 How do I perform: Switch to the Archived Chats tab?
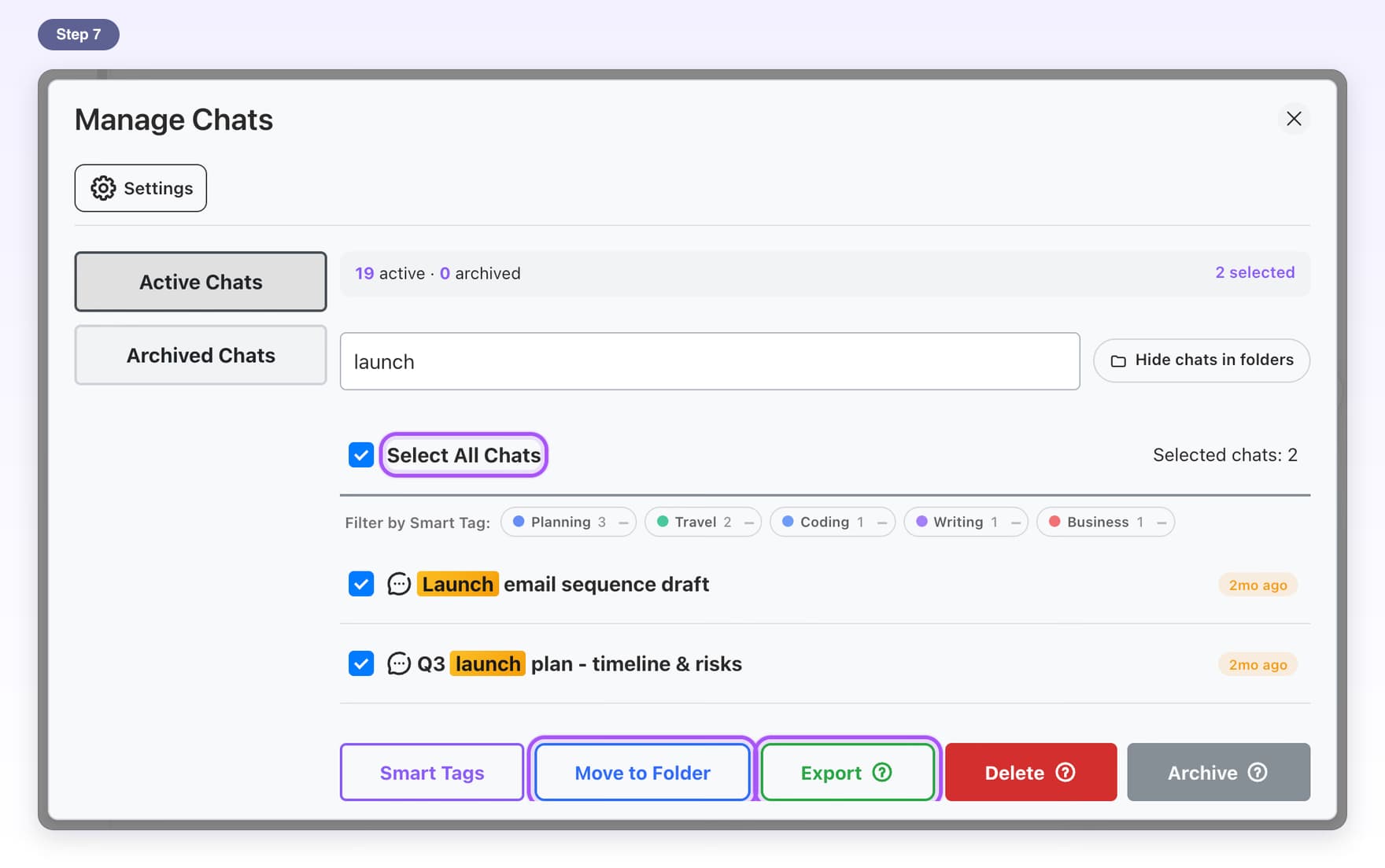pyautogui.click(x=201, y=355)
